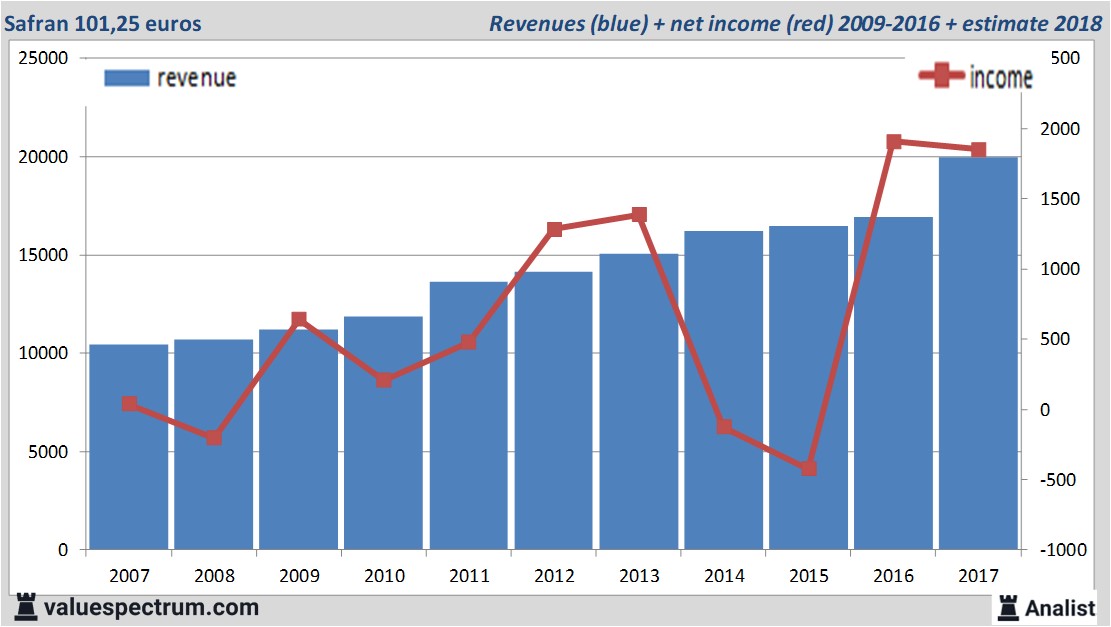Viewport: 1111px width, 627px height.
Task: Pick the 2014 red income data point
Action: tap(724, 427)
